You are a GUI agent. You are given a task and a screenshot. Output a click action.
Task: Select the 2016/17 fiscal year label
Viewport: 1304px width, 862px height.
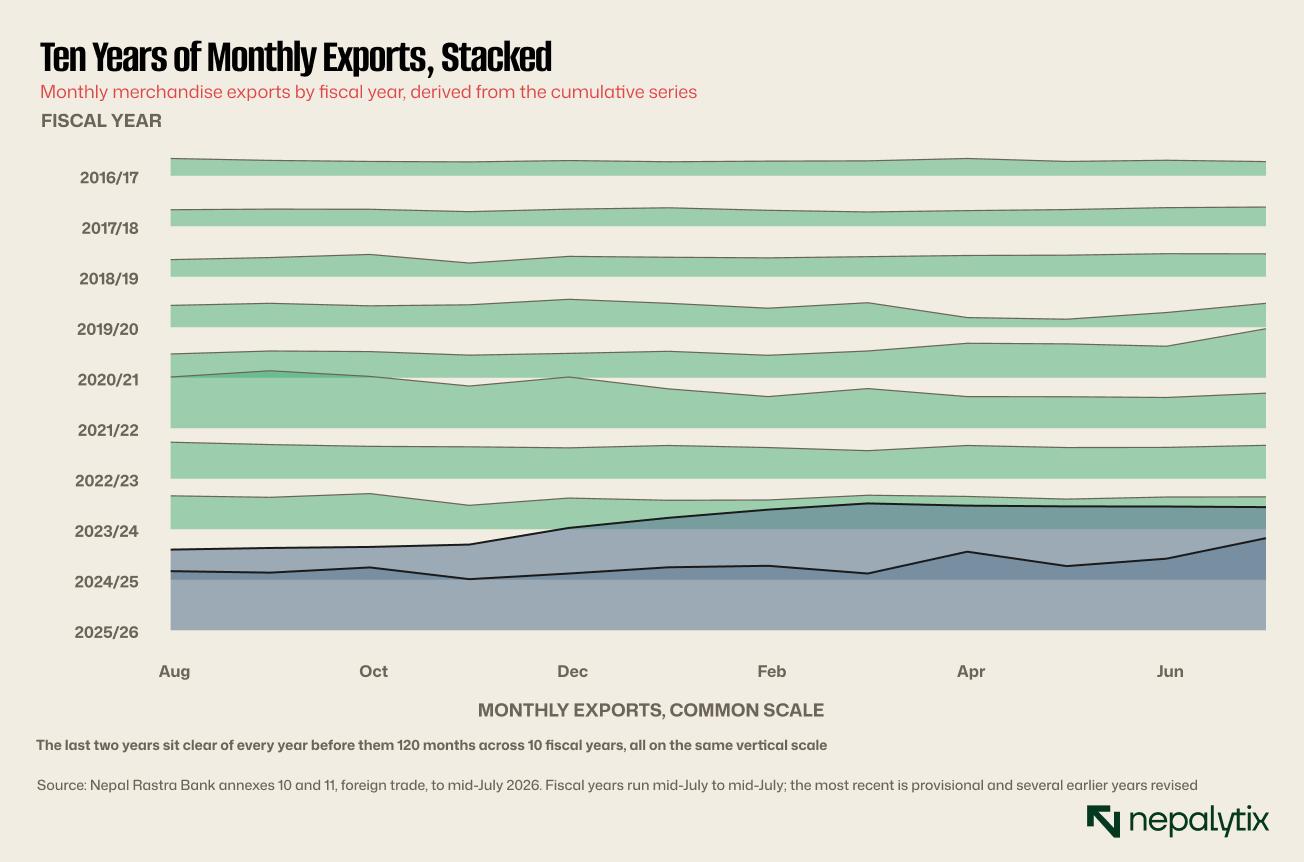(x=109, y=178)
